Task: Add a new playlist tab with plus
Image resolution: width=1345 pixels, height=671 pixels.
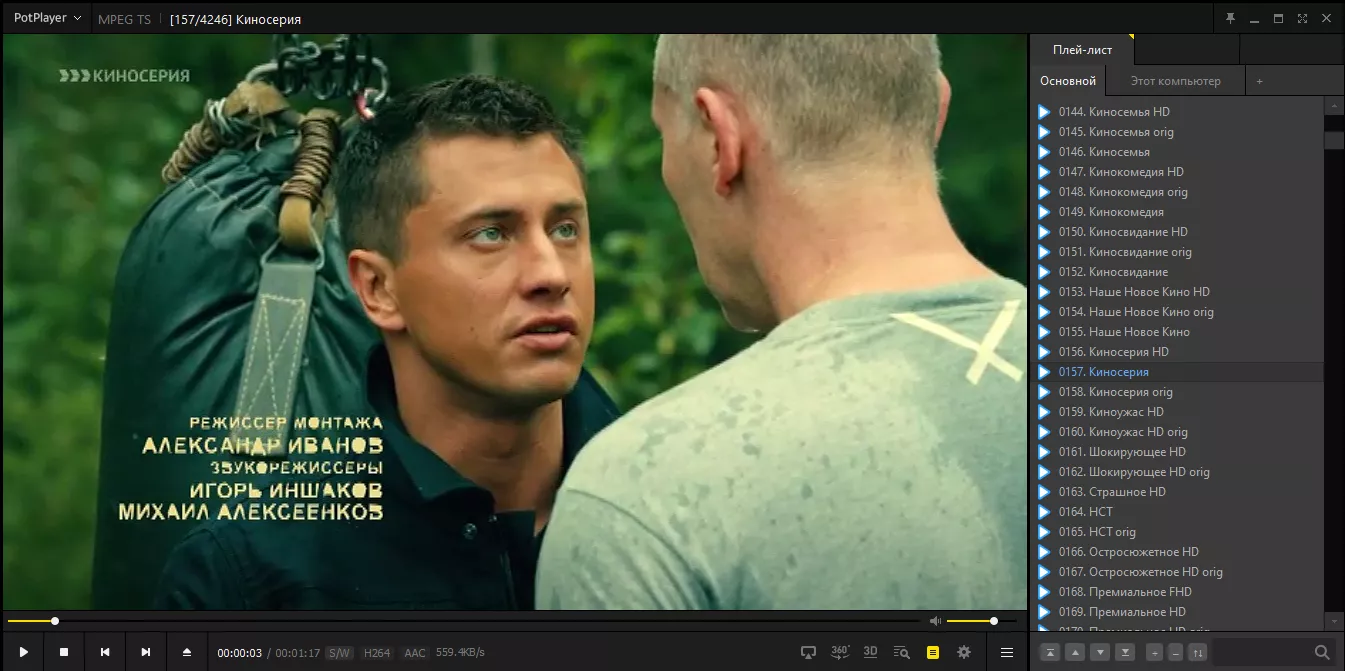Action: click(x=1259, y=81)
